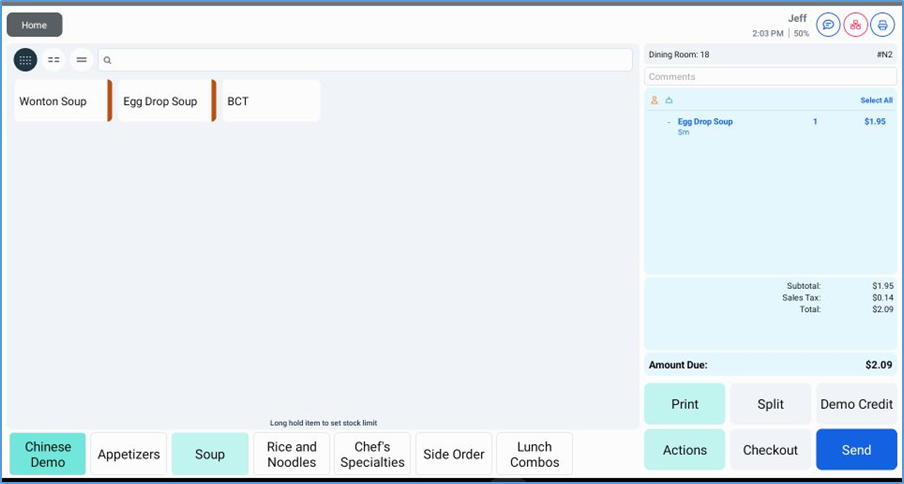Open the Chinese Demo menu

point(48,454)
